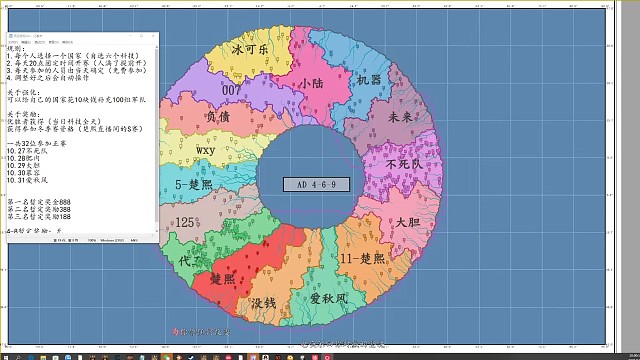The image size is (640, 360).
Task: Open the File Explorer folder taskbar icon
Action: pyautogui.click(x=43, y=358)
